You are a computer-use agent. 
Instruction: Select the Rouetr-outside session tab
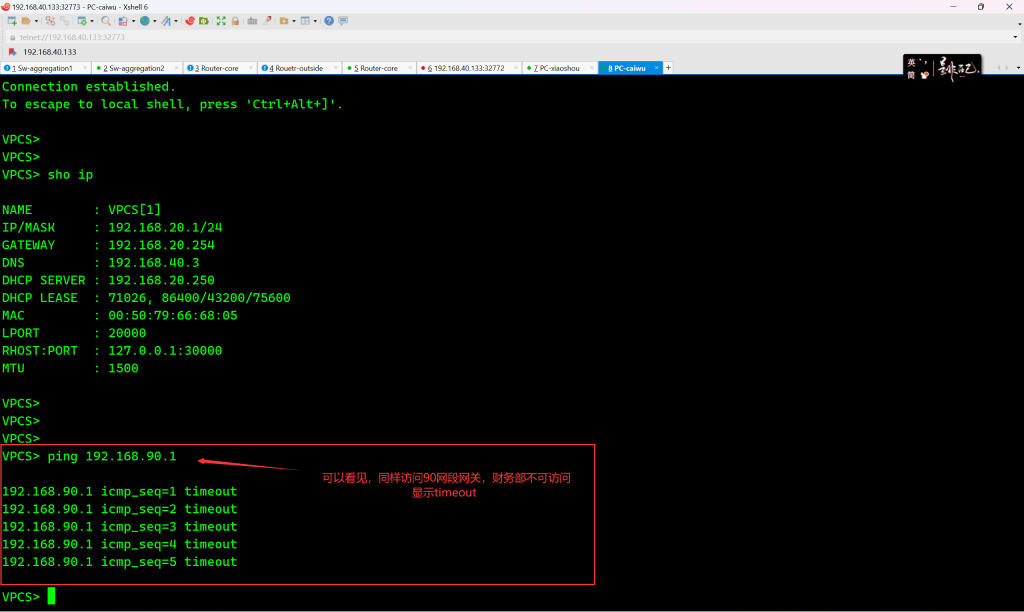point(295,68)
